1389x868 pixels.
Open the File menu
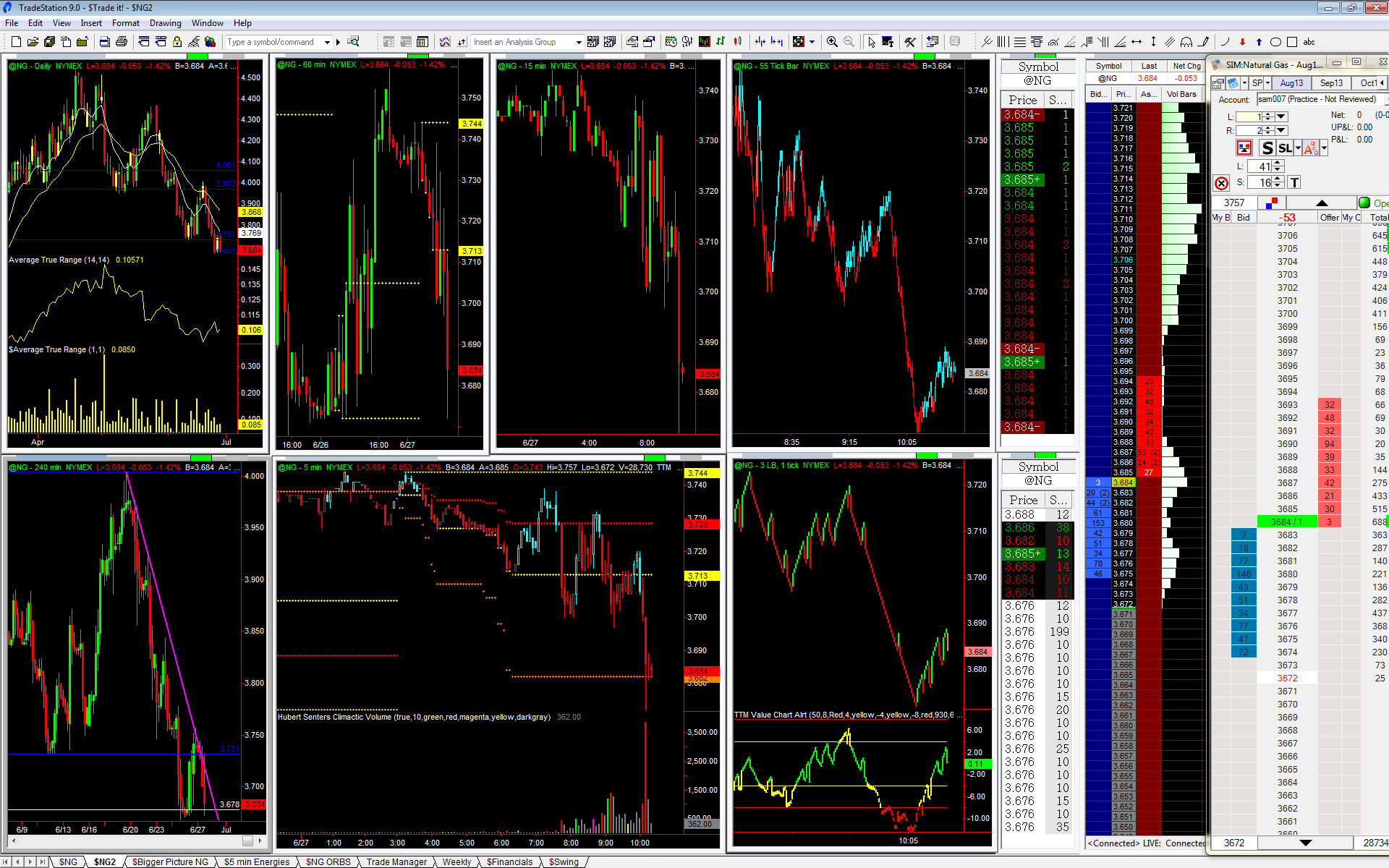pos(12,23)
